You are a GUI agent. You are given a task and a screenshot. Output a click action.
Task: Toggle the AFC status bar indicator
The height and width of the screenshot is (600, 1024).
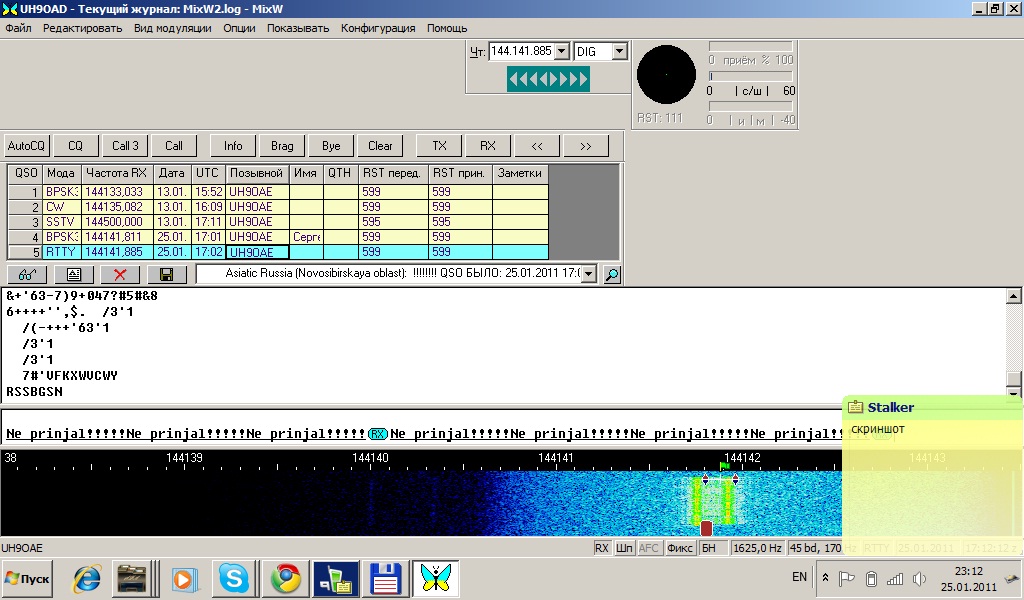pos(649,548)
